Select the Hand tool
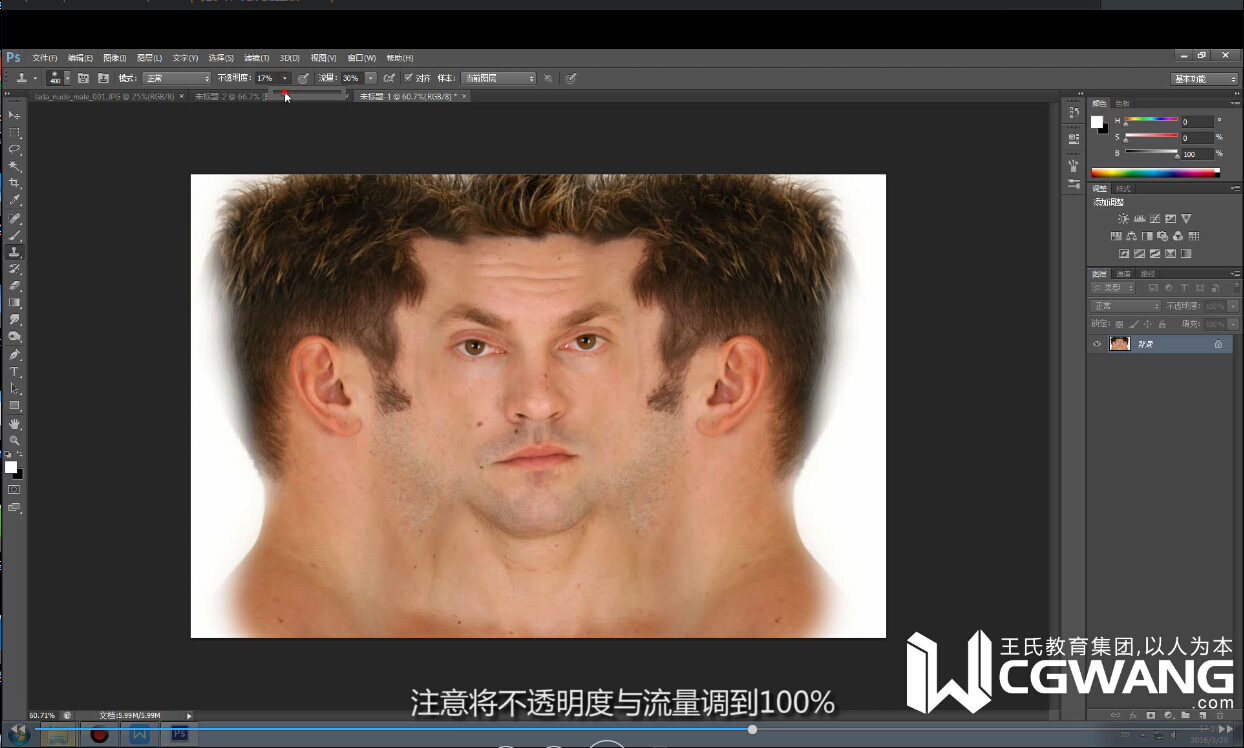 (14, 424)
